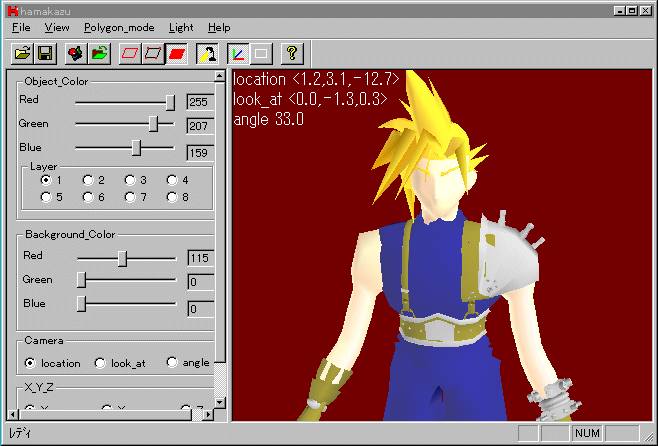
Task: Click Object_Color Red value field 255
Action: coord(201,102)
